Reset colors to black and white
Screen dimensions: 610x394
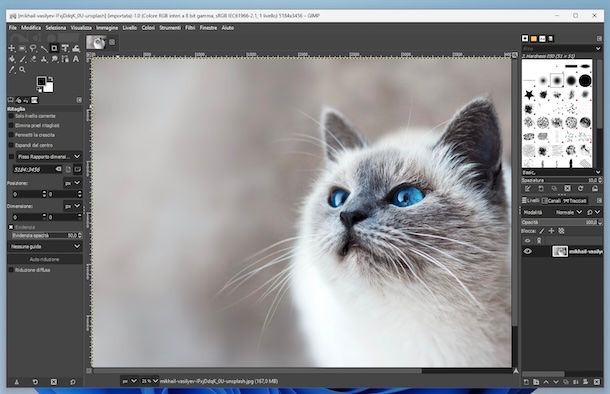click(39, 90)
